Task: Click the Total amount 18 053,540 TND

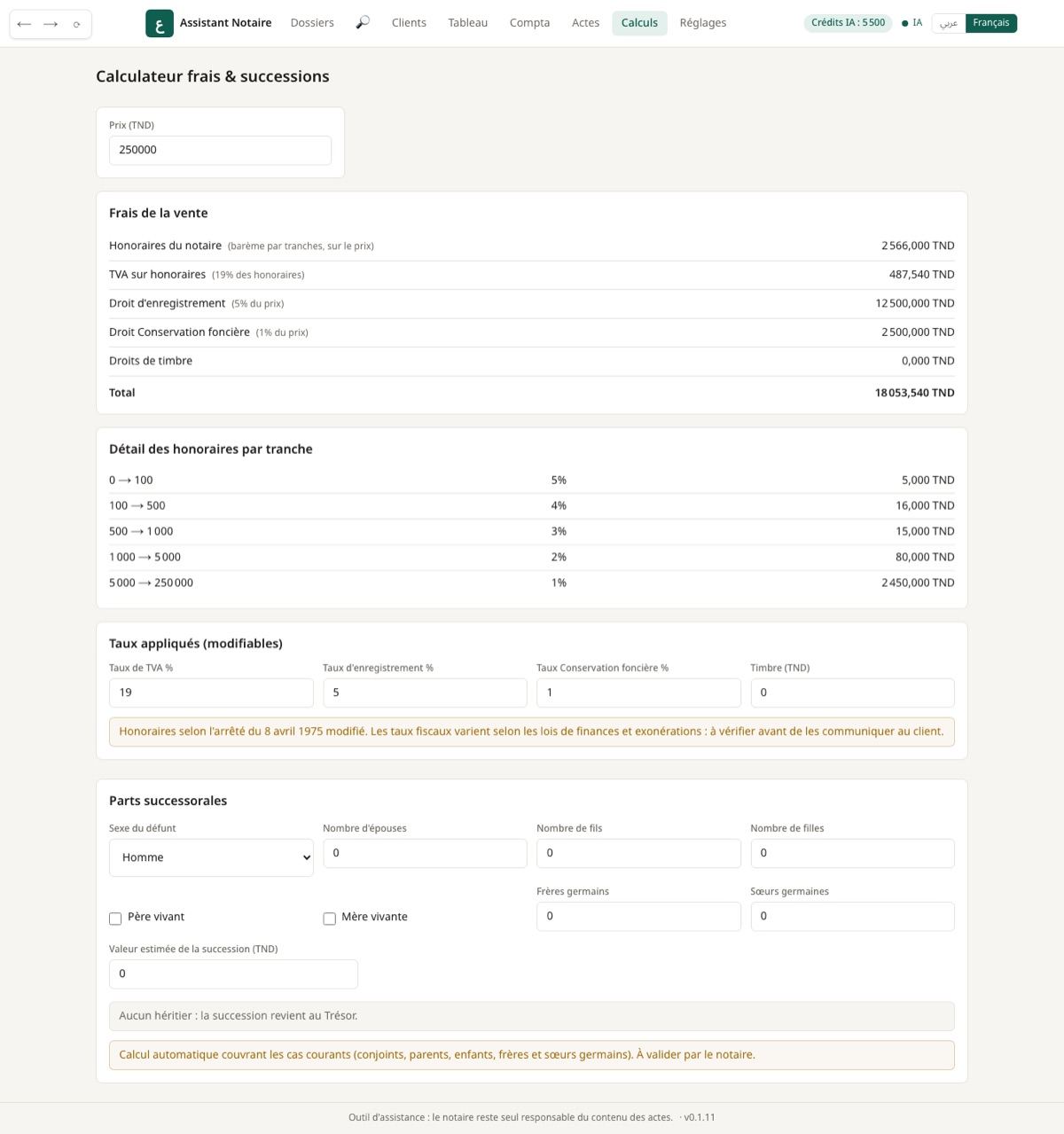Action: tap(914, 393)
